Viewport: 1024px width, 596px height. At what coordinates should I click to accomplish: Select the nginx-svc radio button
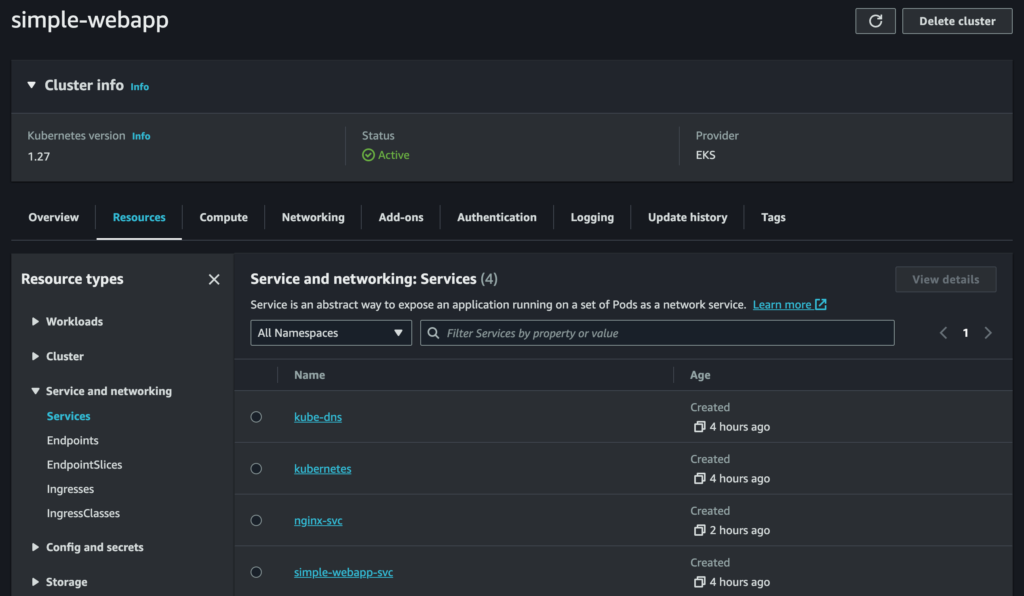tap(256, 521)
